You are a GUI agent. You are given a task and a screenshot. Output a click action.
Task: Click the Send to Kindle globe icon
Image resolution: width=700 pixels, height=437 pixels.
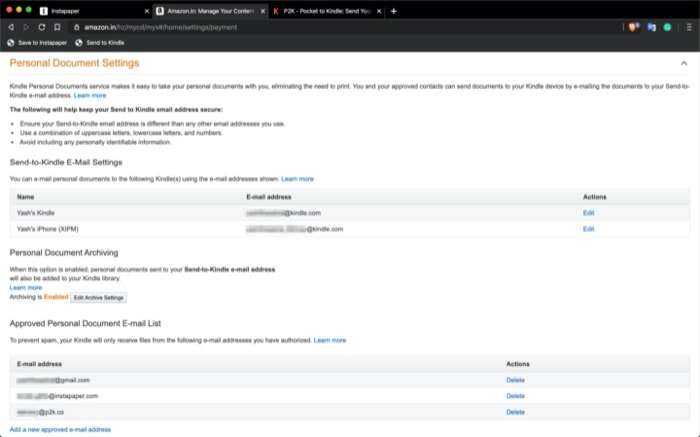tap(79, 43)
